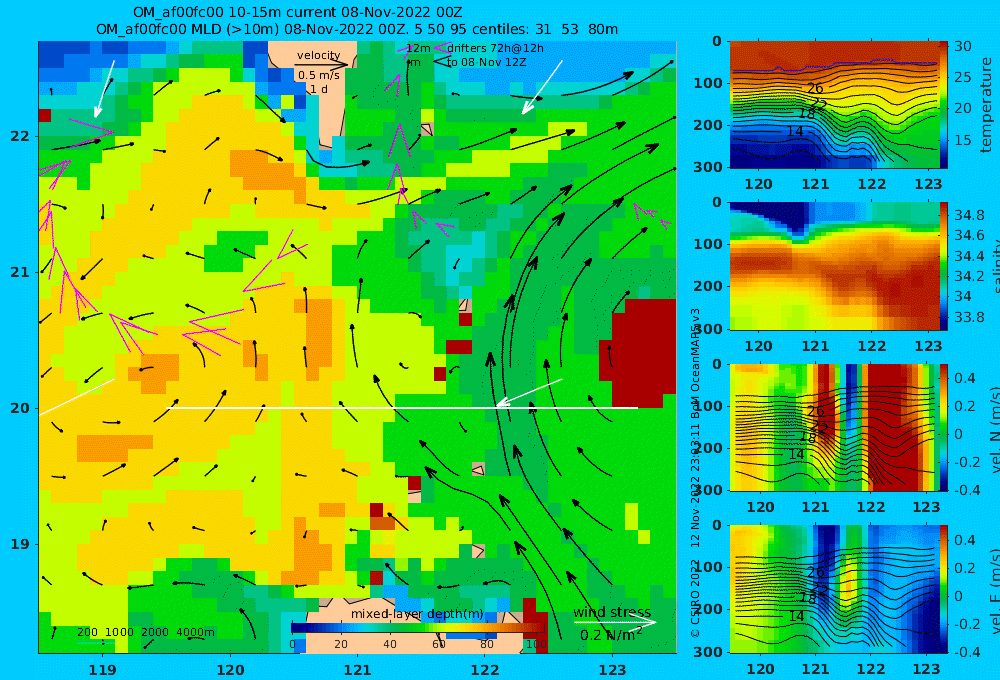Click the 'velocity' legend label
Viewport: 1000px width, 680px height.
pyautogui.click(x=318, y=55)
